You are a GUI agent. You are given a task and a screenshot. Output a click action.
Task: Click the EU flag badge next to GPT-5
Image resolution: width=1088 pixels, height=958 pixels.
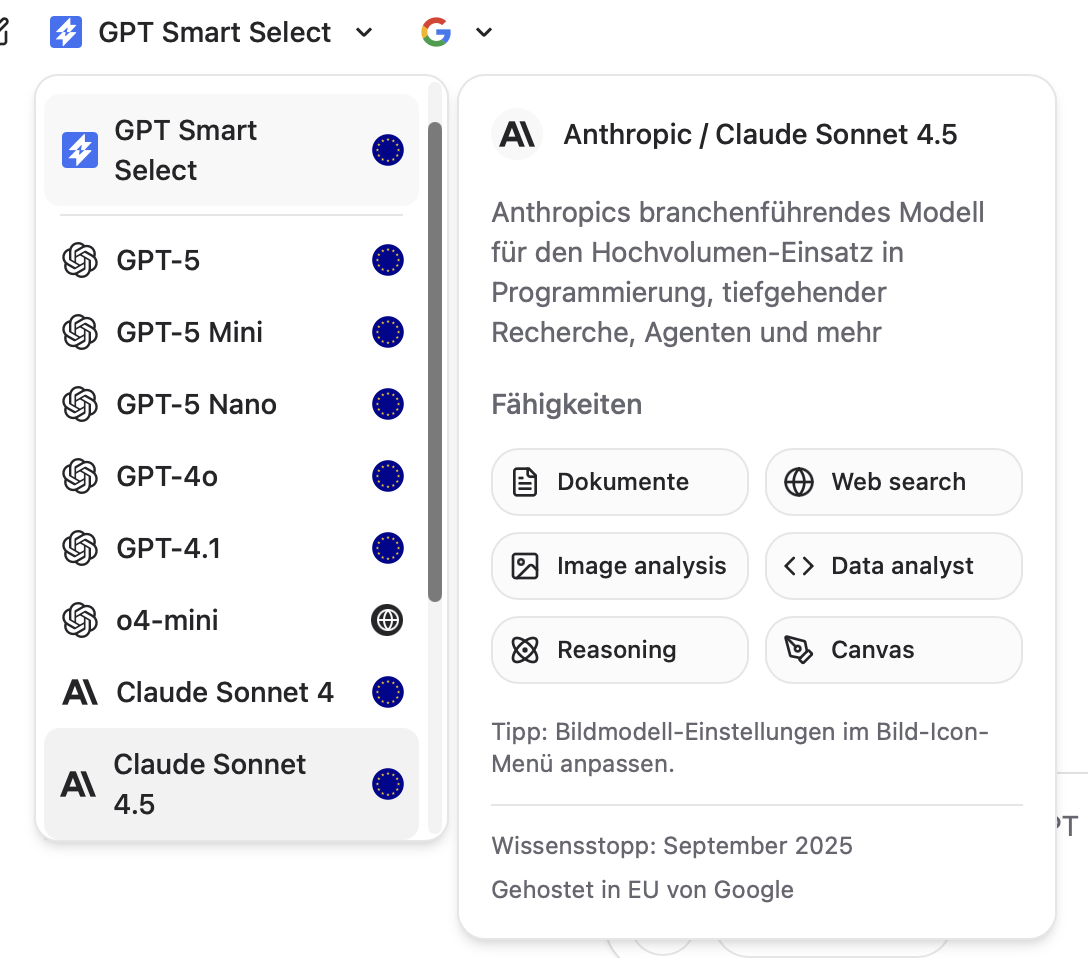(387, 260)
